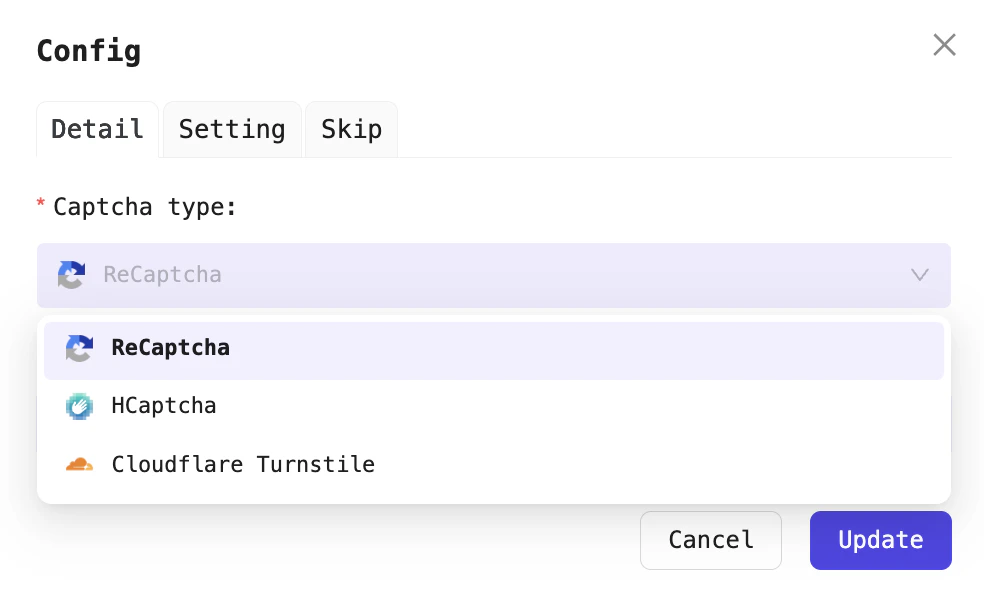The width and height of the screenshot is (984, 598).
Task: Click the red required asterisk
Action: 41,205
